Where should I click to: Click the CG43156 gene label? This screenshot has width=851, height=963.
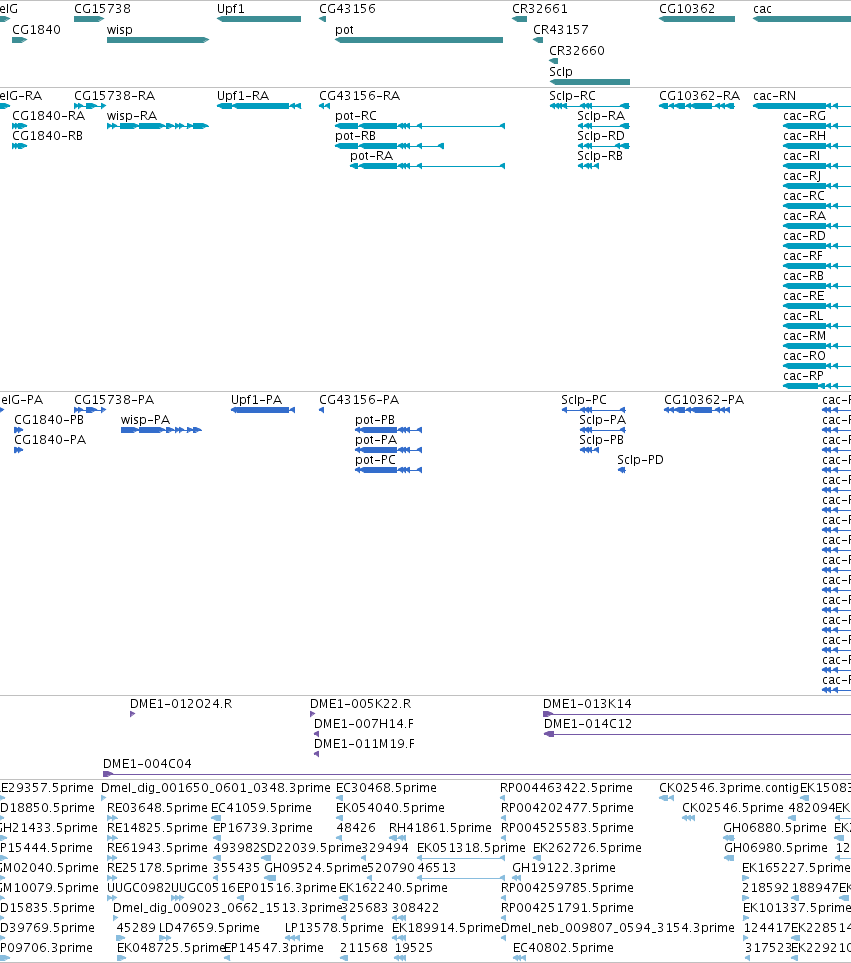[x=348, y=9]
